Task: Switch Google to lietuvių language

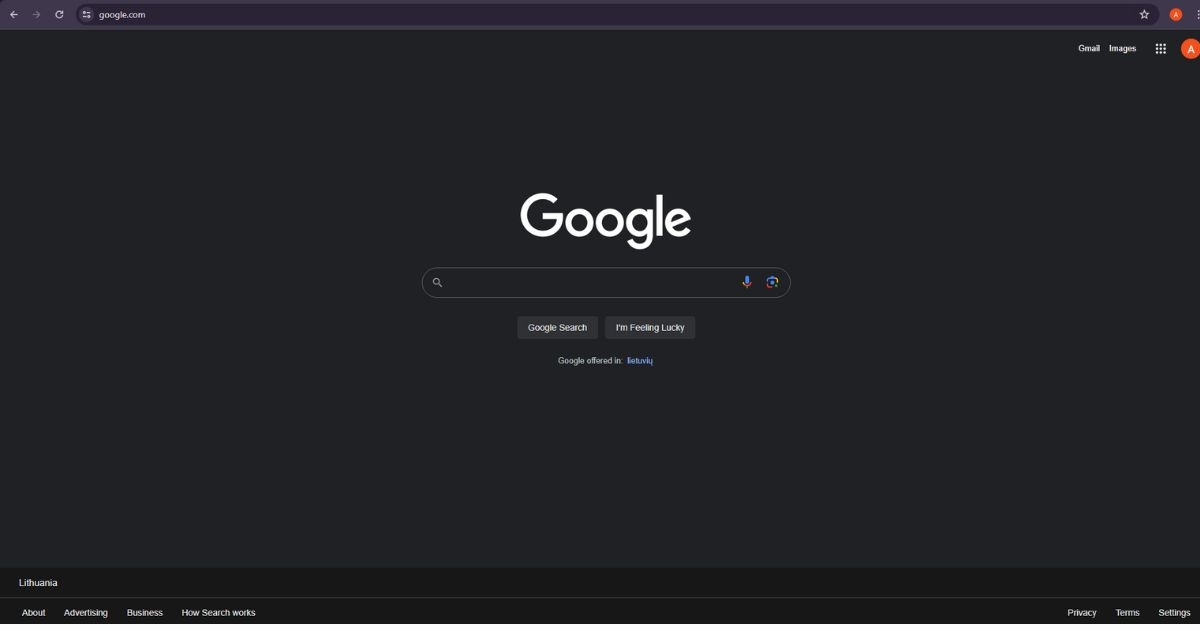Action: (x=639, y=360)
